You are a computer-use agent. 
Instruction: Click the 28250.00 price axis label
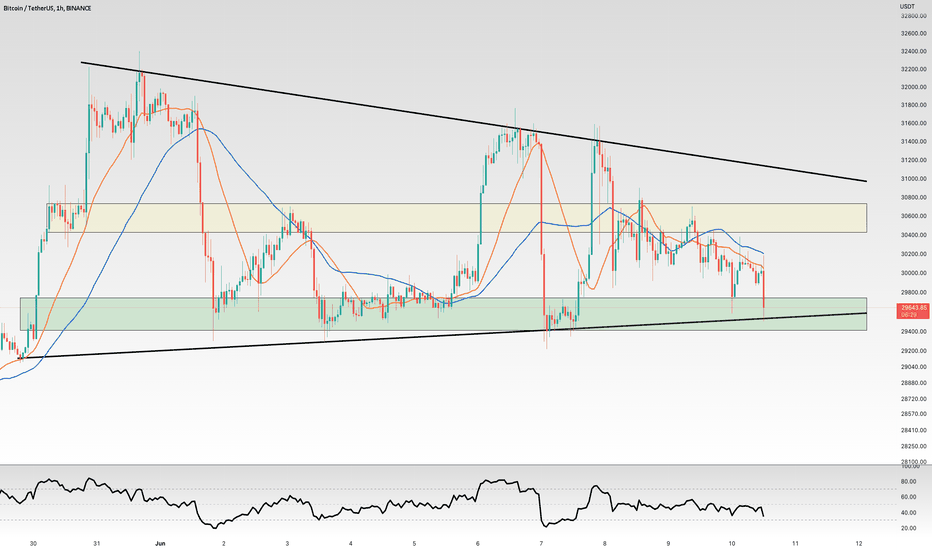[x=914, y=446]
